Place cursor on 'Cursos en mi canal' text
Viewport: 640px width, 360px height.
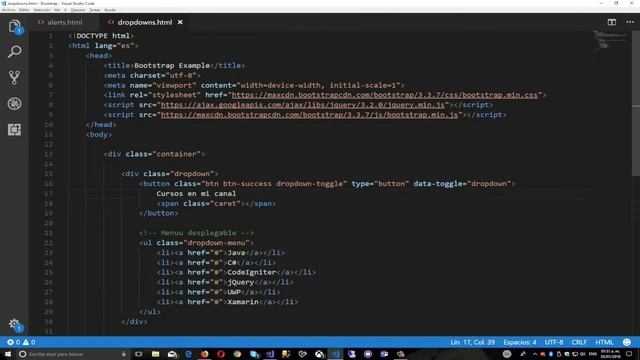[x=196, y=193]
